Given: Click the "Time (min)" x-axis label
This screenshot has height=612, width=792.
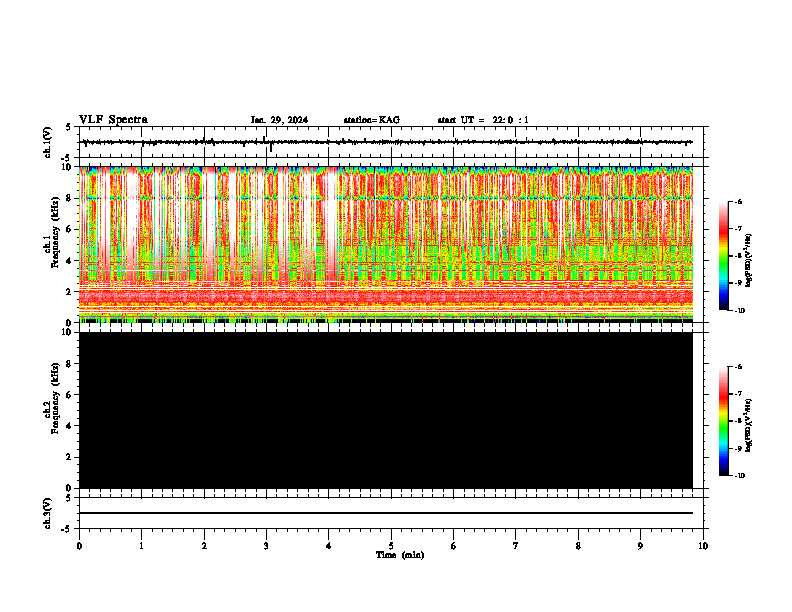Looking at the screenshot, I should pyautogui.click(x=400, y=555).
